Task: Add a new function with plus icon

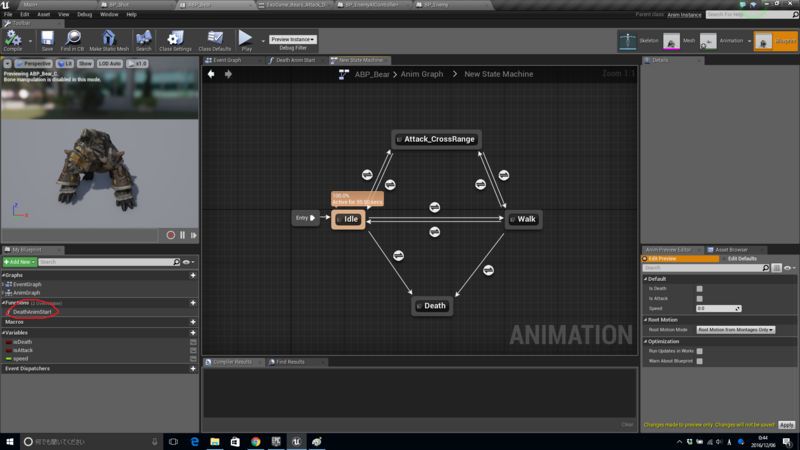Action: pyautogui.click(x=193, y=303)
